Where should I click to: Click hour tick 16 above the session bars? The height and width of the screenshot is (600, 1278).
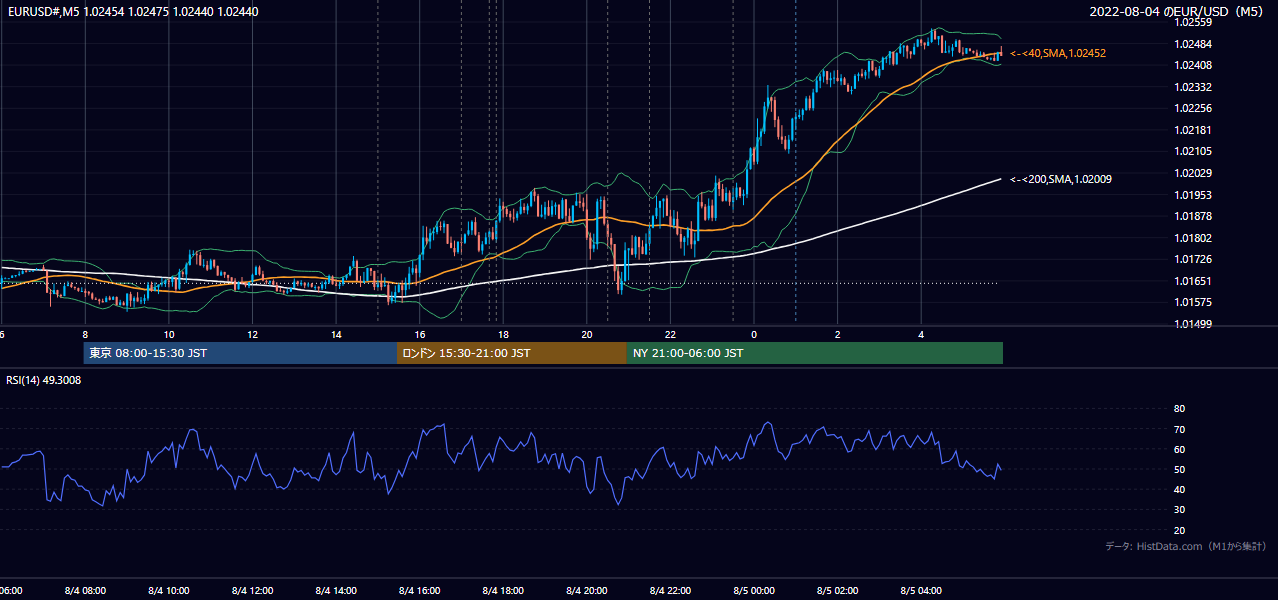420,335
